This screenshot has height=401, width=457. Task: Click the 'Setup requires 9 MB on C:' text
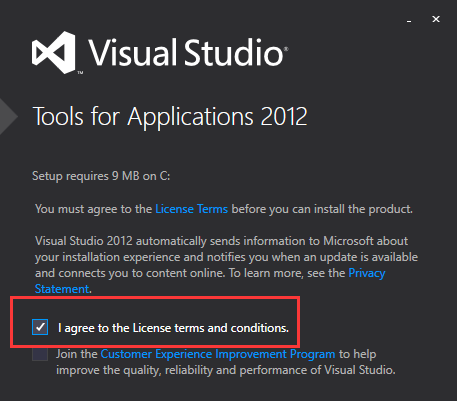tap(101, 176)
